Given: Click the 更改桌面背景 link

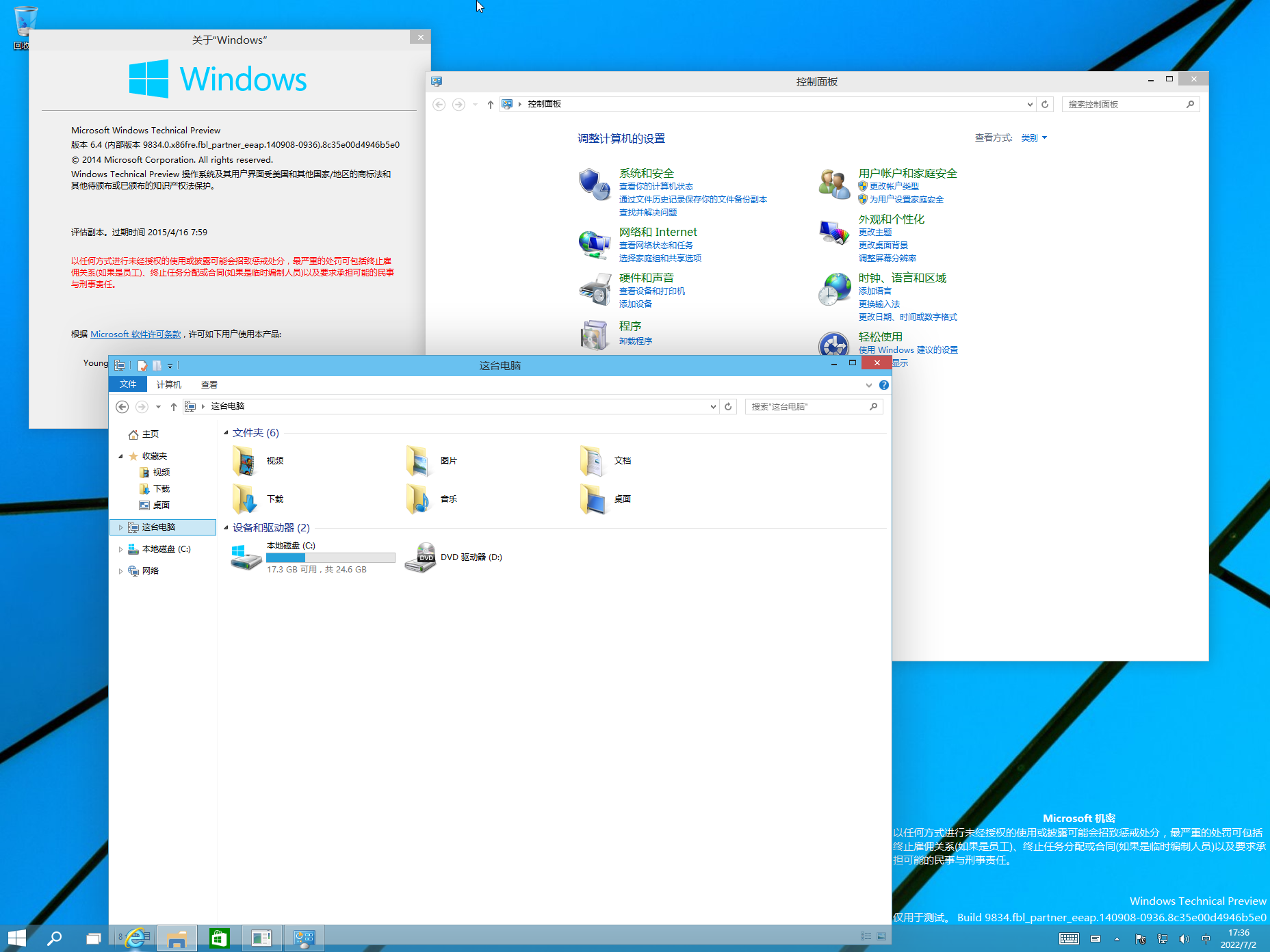Looking at the screenshot, I should [x=883, y=246].
